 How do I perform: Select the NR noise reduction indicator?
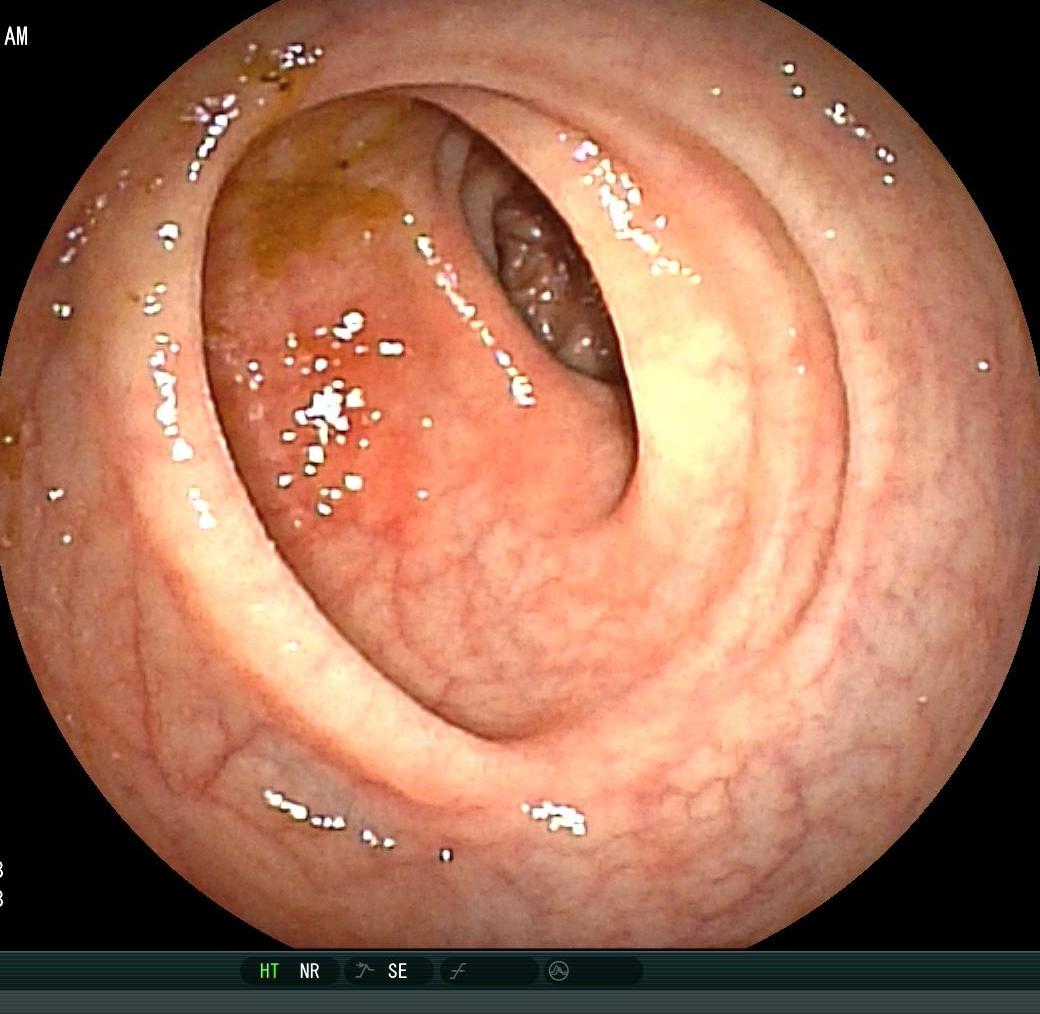(309, 971)
